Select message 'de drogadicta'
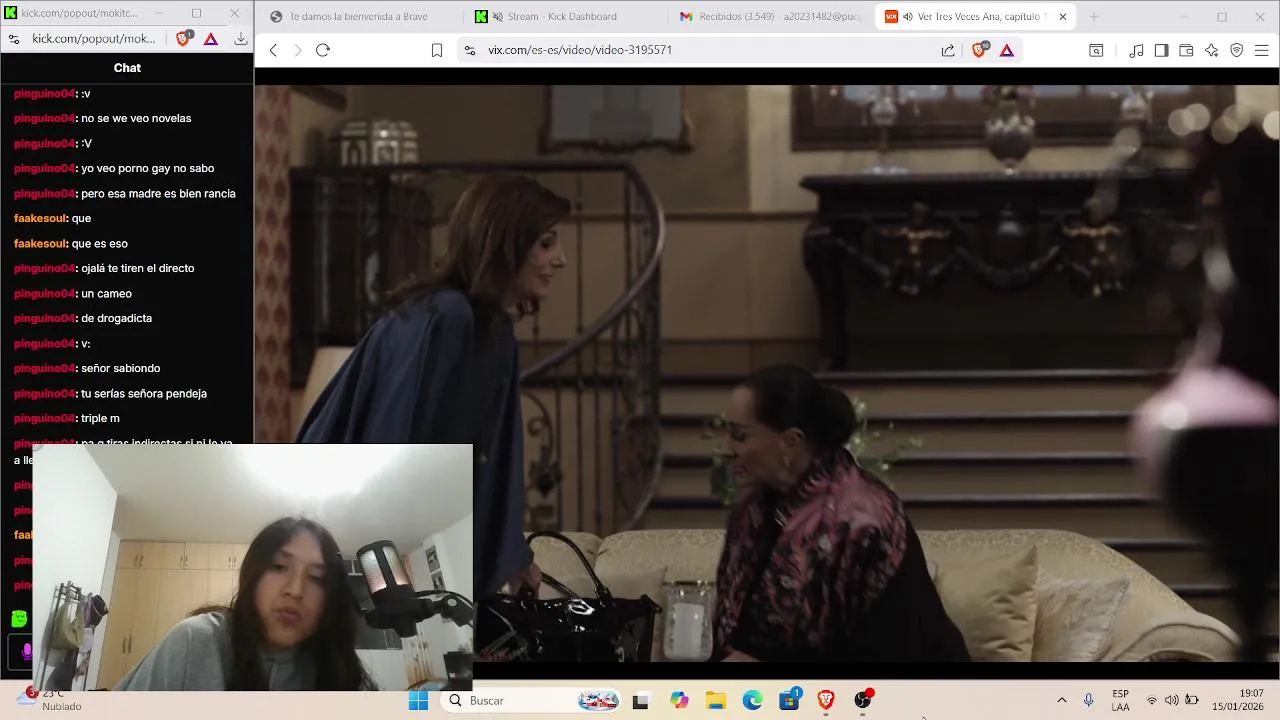Screen dimensions: 1280x720 [116, 318]
